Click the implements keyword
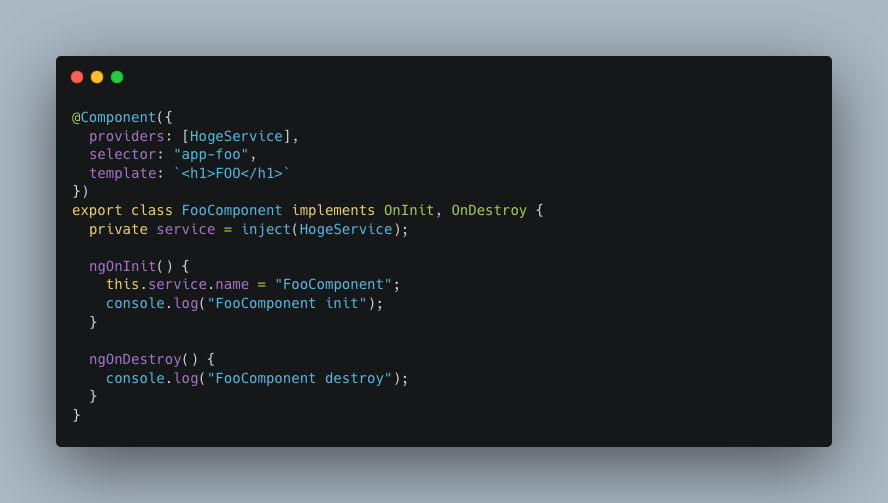Screen dimensions: 888x503 pyautogui.click(x=333, y=210)
